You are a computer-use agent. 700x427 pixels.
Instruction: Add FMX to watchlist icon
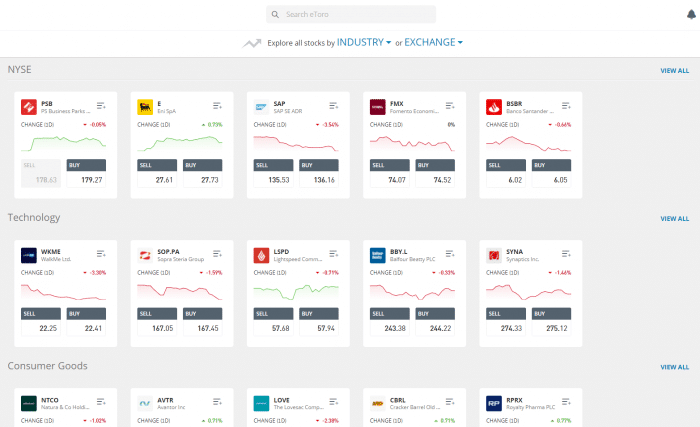[450, 106]
